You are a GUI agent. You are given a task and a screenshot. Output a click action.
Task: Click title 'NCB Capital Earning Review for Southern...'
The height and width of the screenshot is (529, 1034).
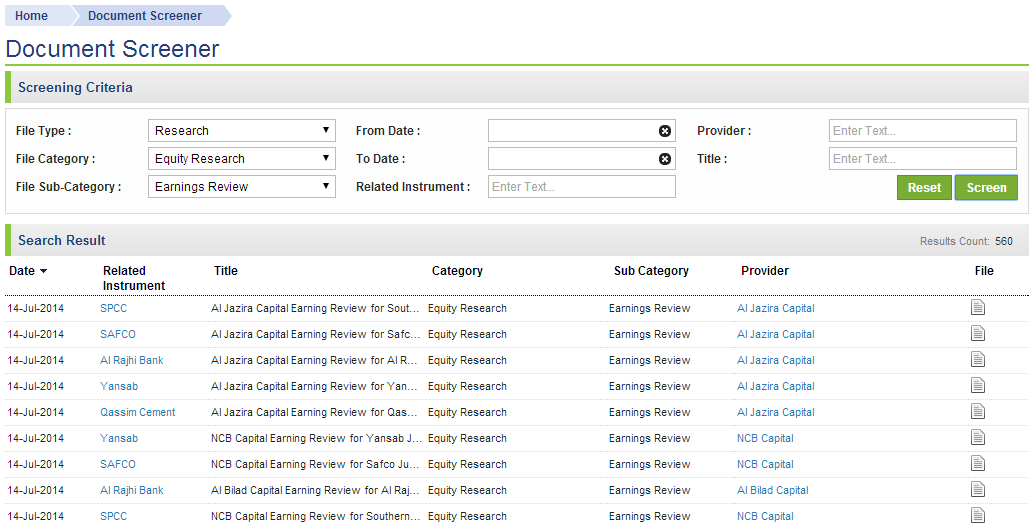tap(315, 516)
